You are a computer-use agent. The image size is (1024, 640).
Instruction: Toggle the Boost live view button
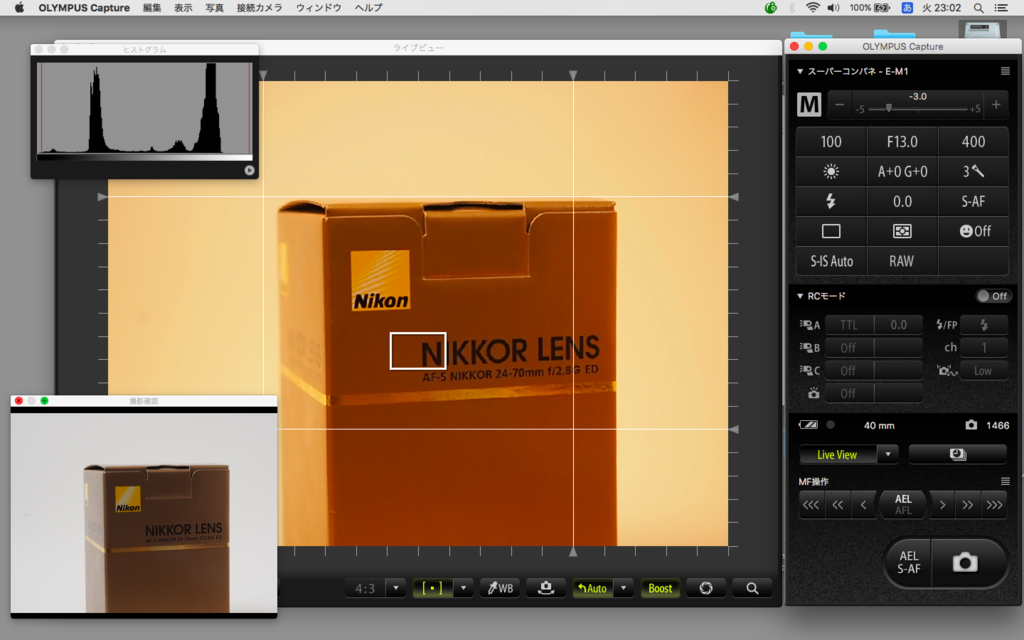click(660, 588)
